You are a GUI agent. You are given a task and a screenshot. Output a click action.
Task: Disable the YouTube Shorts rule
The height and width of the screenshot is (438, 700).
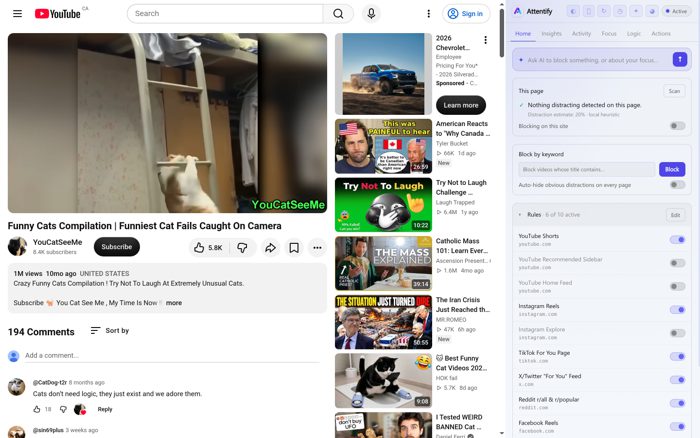677,240
